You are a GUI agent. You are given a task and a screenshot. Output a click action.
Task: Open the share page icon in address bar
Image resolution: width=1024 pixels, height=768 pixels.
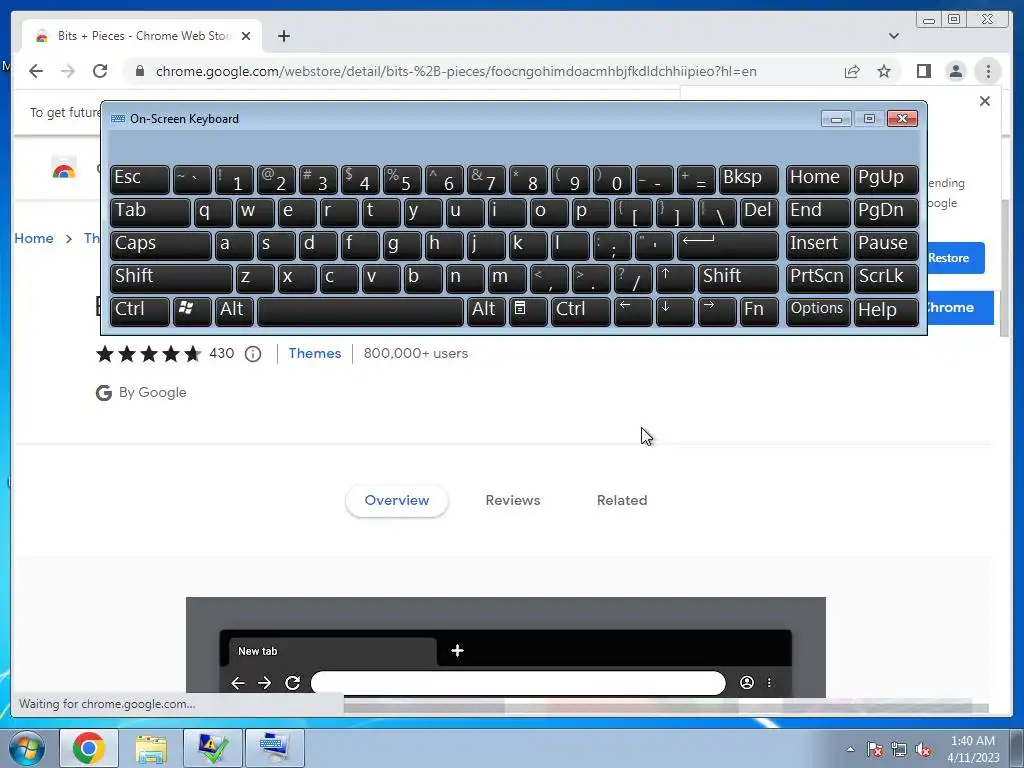click(852, 71)
